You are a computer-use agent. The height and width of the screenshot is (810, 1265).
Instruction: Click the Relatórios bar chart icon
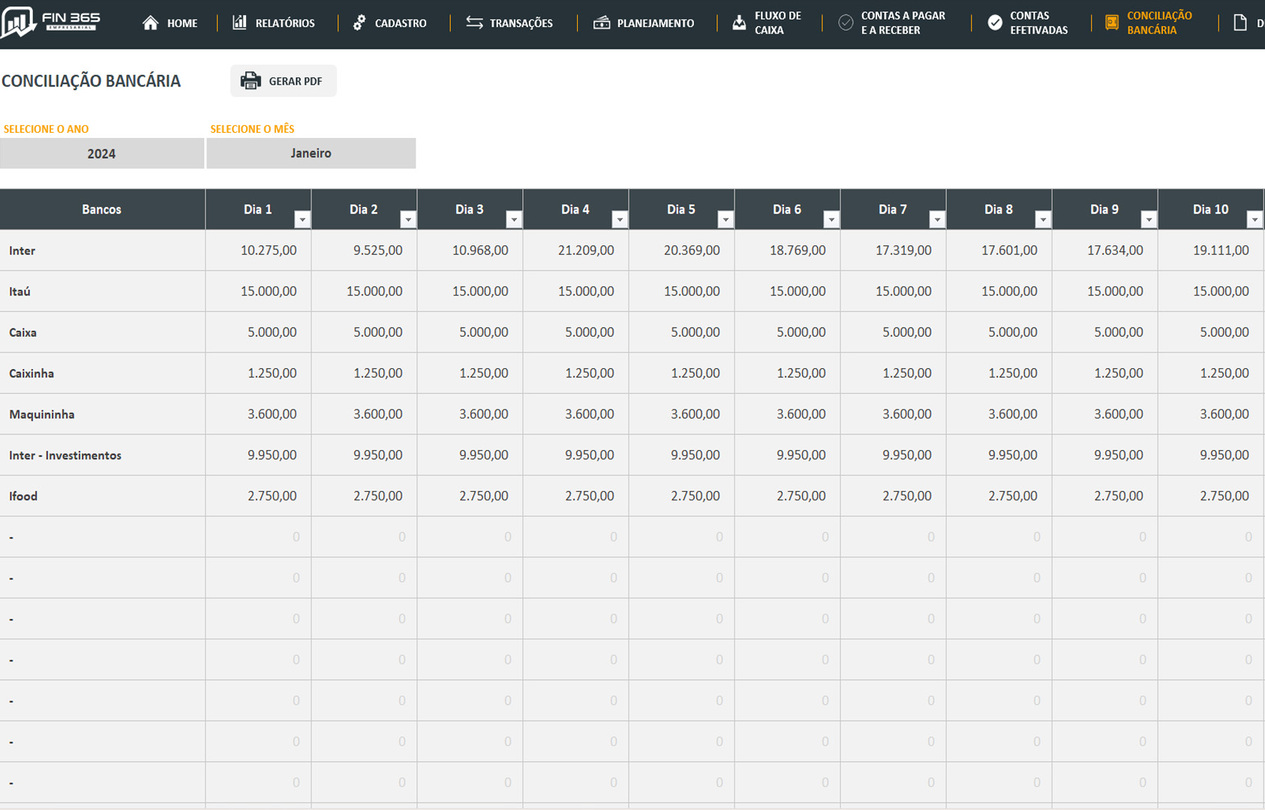(x=240, y=22)
